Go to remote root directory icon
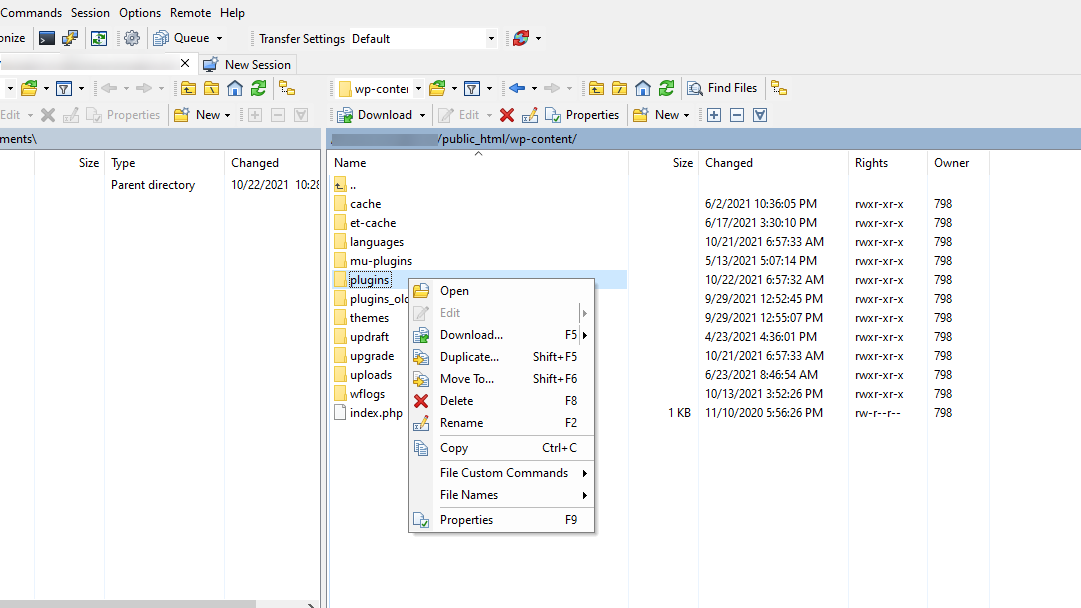The height and width of the screenshot is (608, 1081). point(620,88)
